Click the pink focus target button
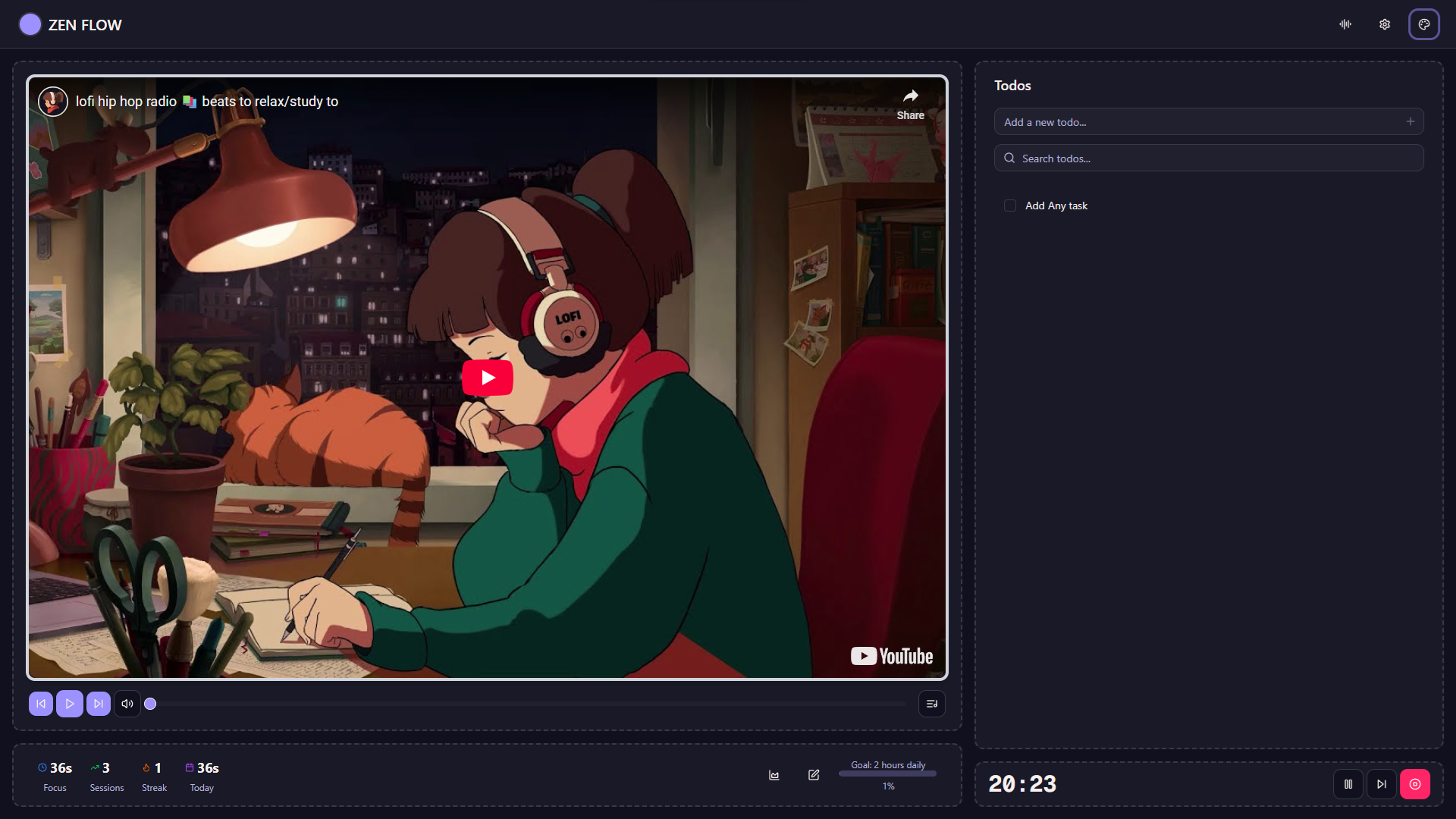1456x819 pixels. (1415, 784)
